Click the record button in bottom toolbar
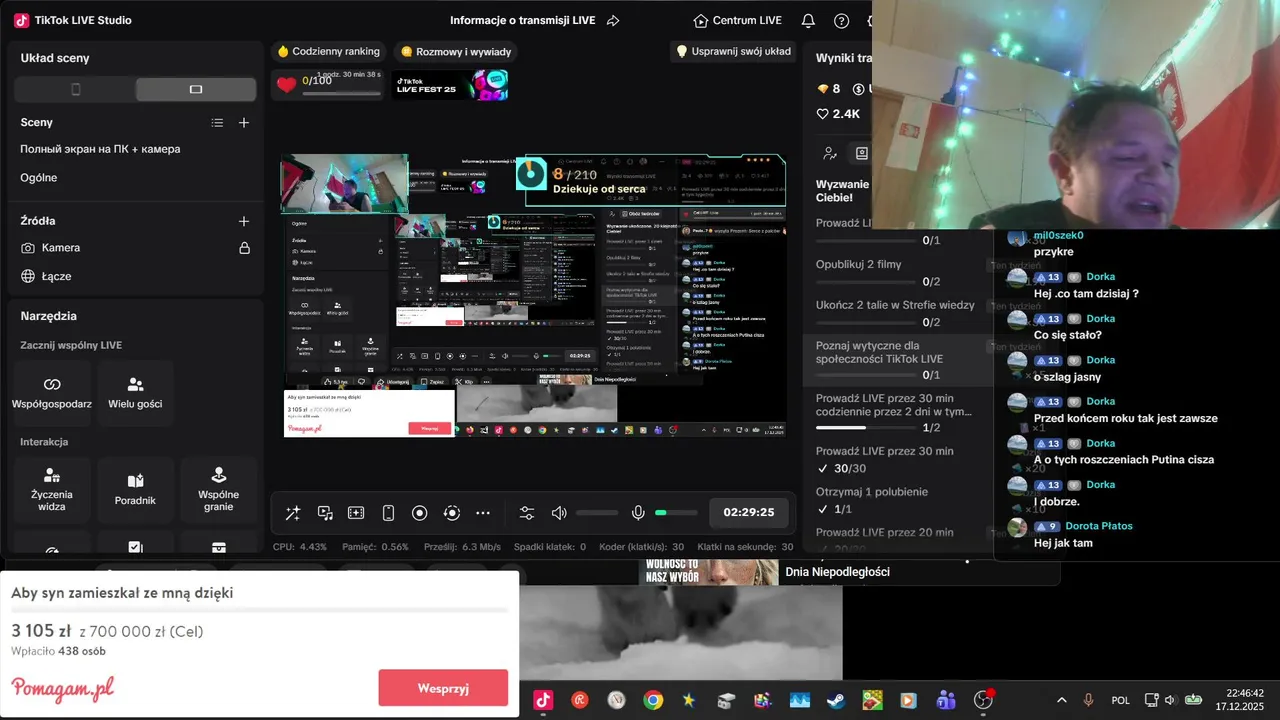1280x720 pixels. tap(420, 513)
